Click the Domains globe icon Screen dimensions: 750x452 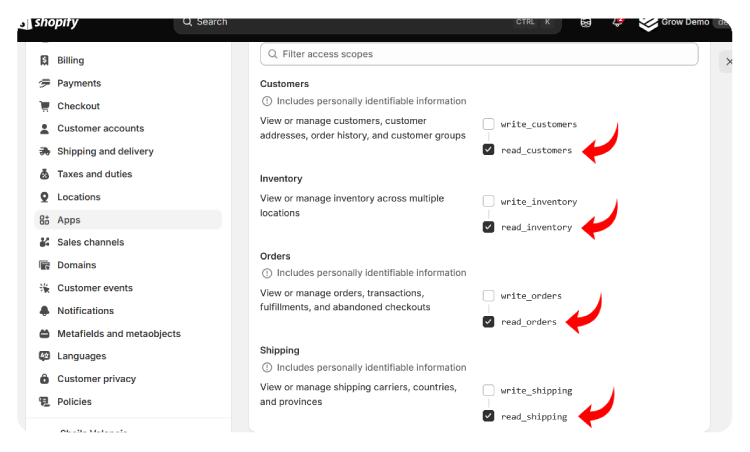[x=44, y=265]
